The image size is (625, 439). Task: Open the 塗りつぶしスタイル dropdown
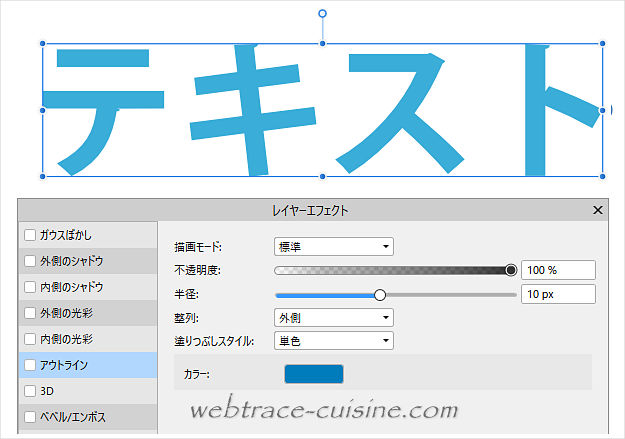click(x=333, y=341)
